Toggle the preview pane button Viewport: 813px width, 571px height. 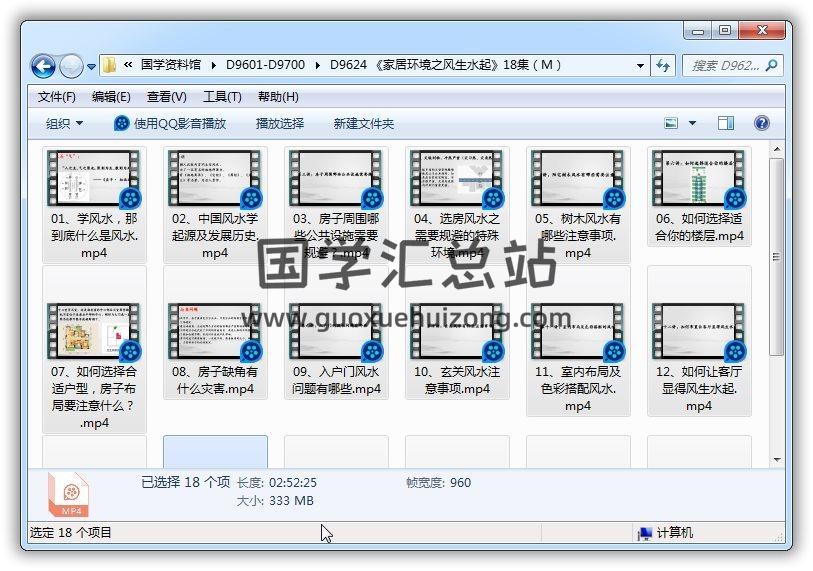(725, 123)
